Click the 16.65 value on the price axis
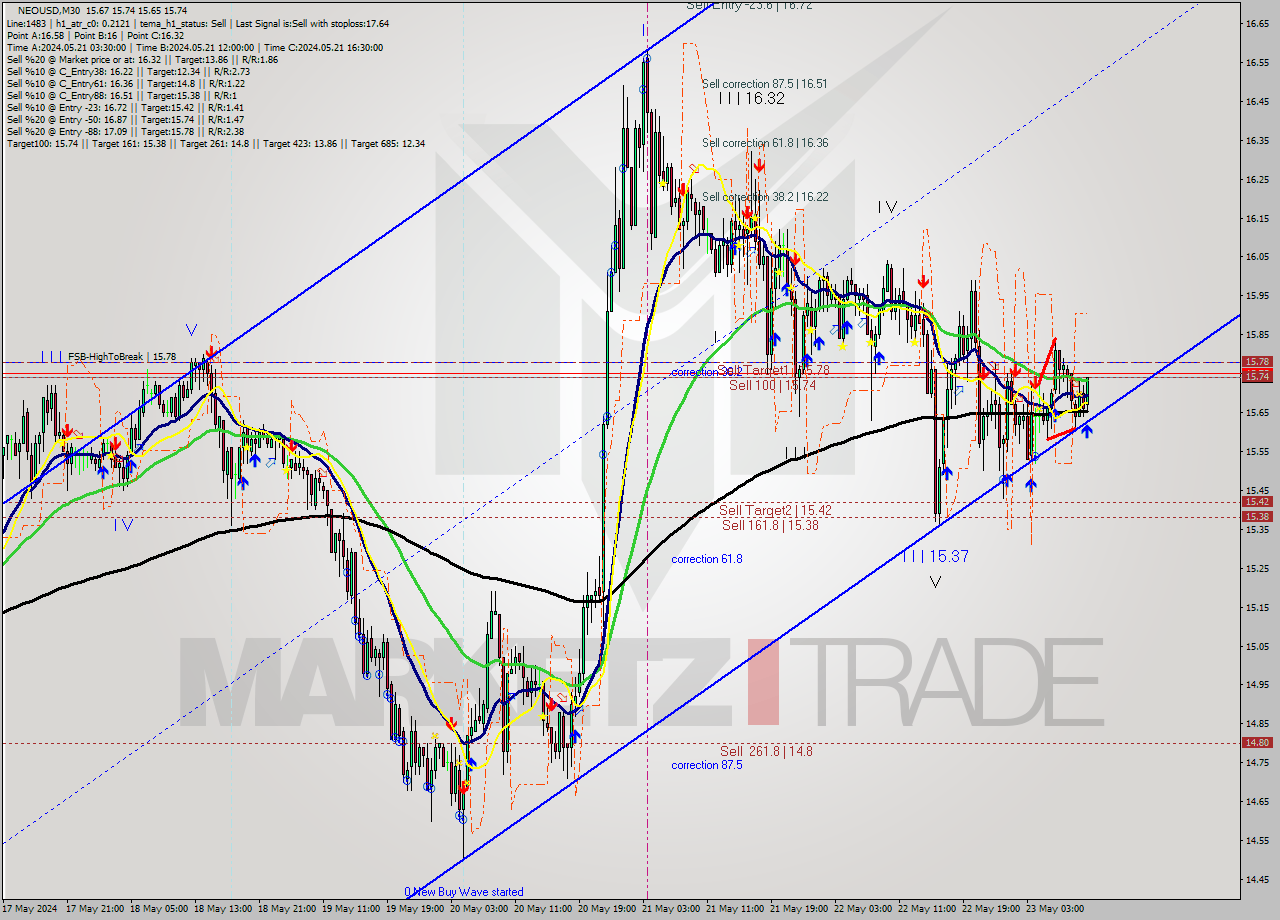This screenshot has height=920, width=1280. pyautogui.click(x=1257, y=23)
